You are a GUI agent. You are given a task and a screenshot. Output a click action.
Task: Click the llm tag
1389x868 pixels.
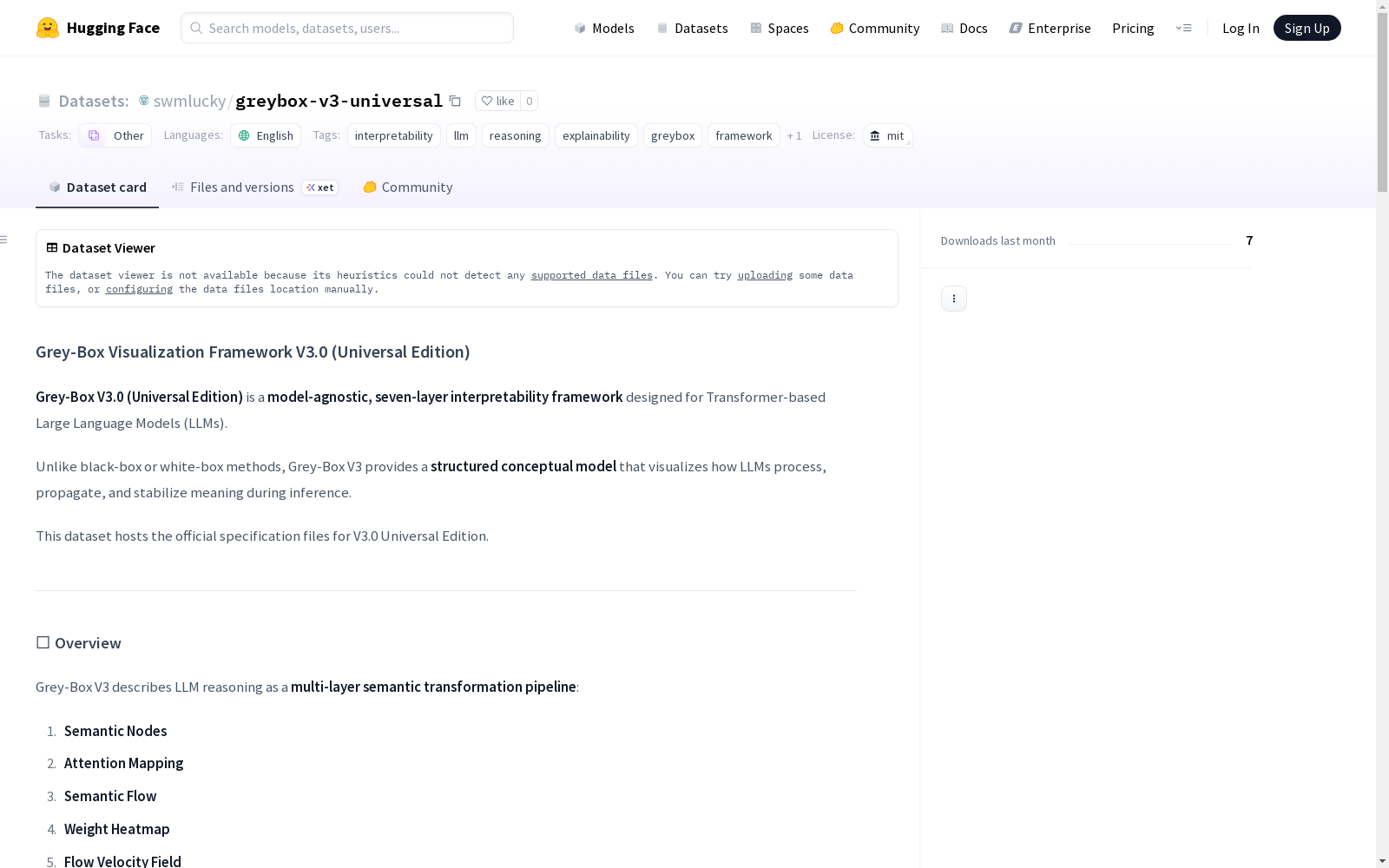coord(461,135)
